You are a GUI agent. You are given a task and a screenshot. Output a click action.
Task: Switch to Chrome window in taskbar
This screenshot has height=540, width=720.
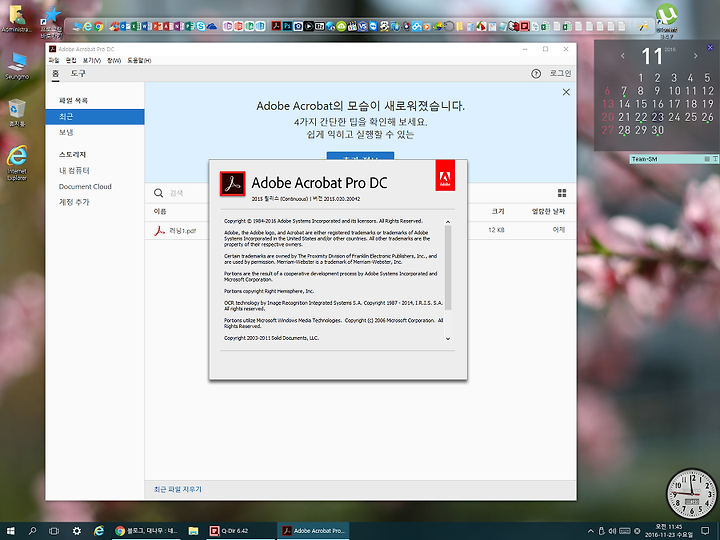147,531
